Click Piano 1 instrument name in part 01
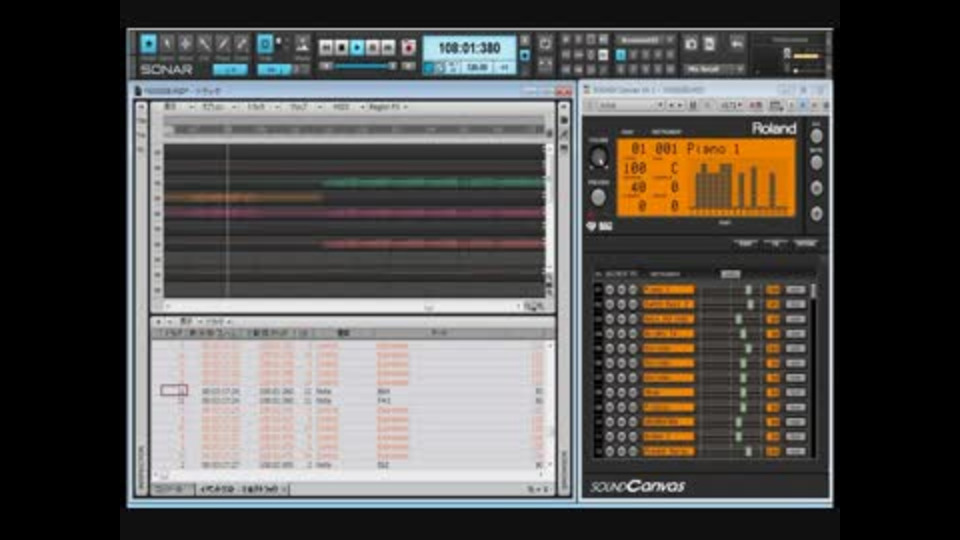The width and height of the screenshot is (960, 540). (668, 290)
